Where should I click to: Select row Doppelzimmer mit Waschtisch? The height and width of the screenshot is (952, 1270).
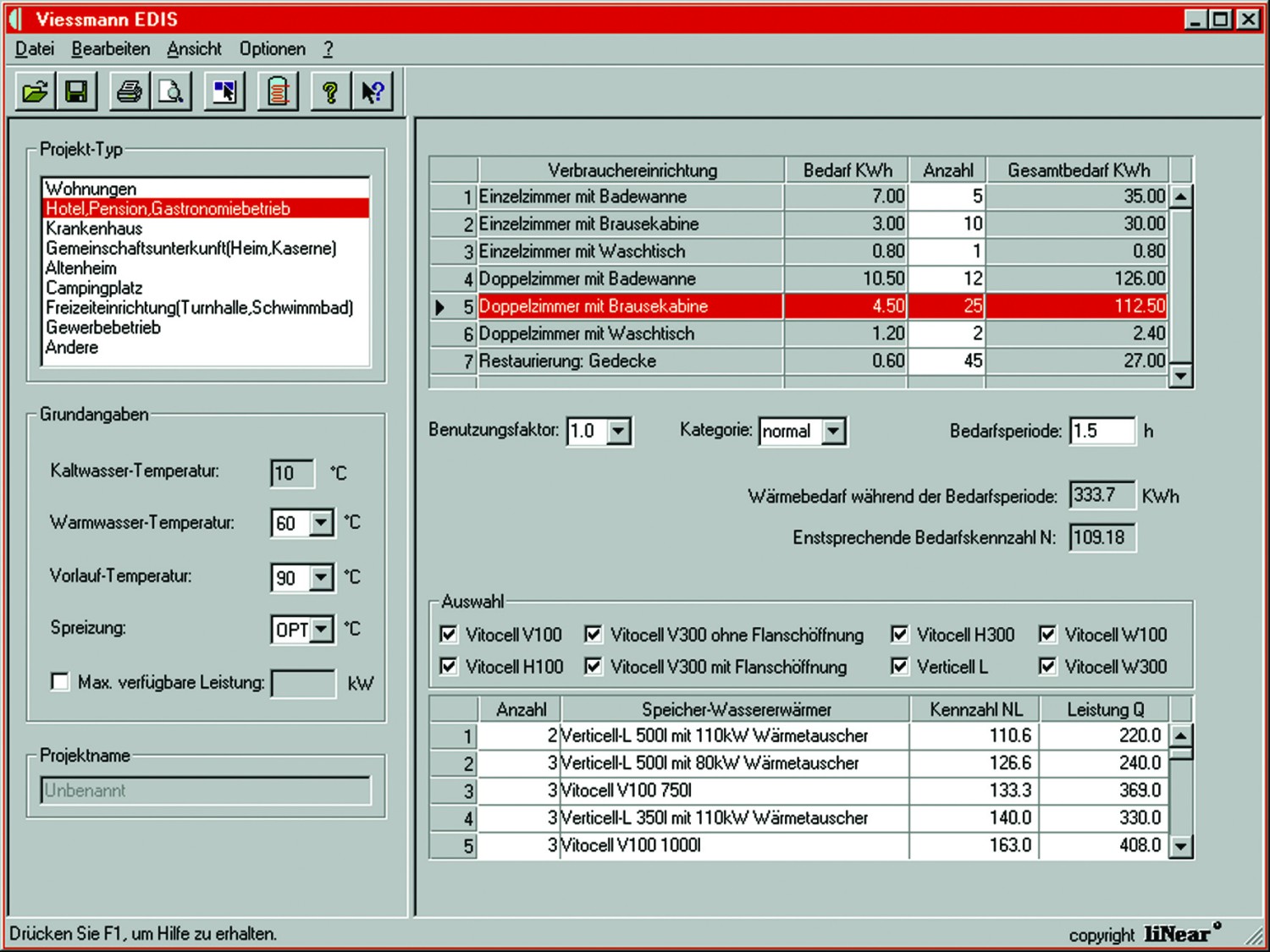798,333
